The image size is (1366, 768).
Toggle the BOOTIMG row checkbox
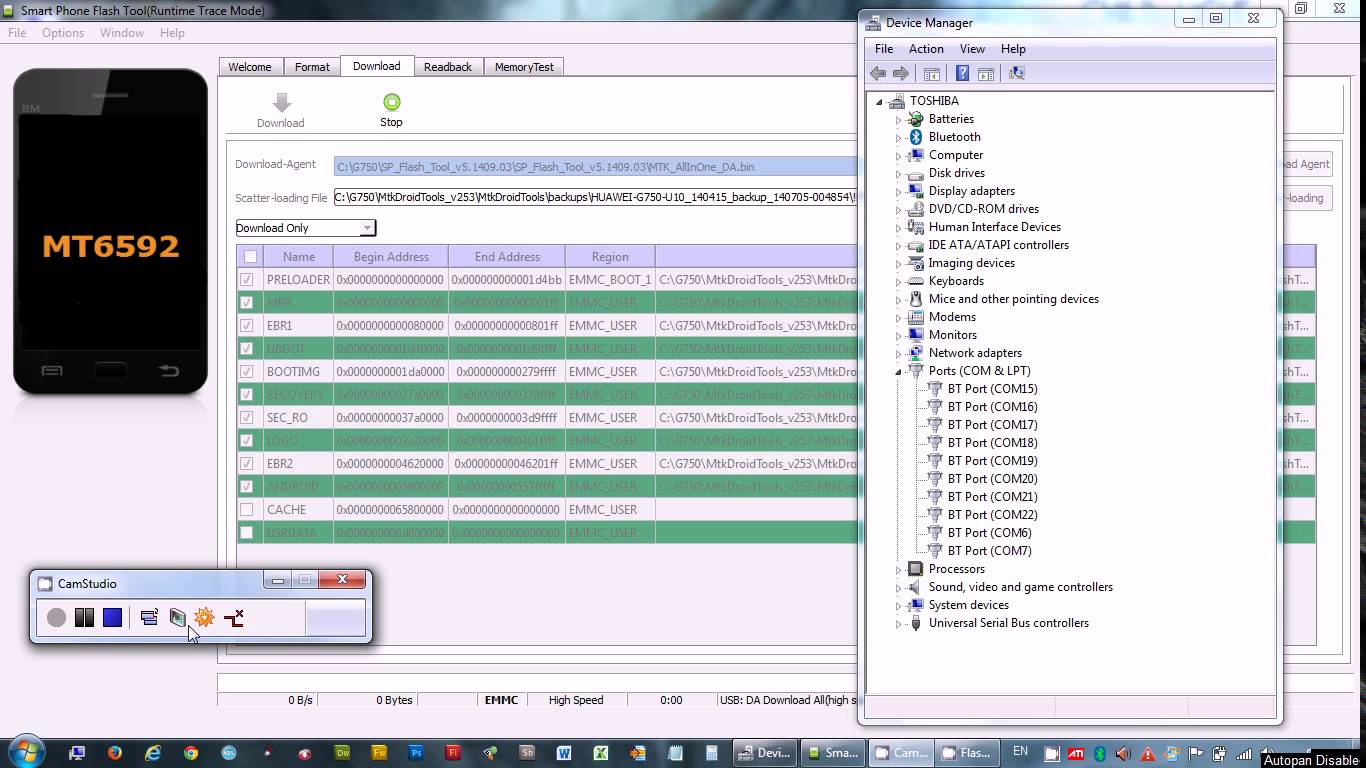(247, 372)
